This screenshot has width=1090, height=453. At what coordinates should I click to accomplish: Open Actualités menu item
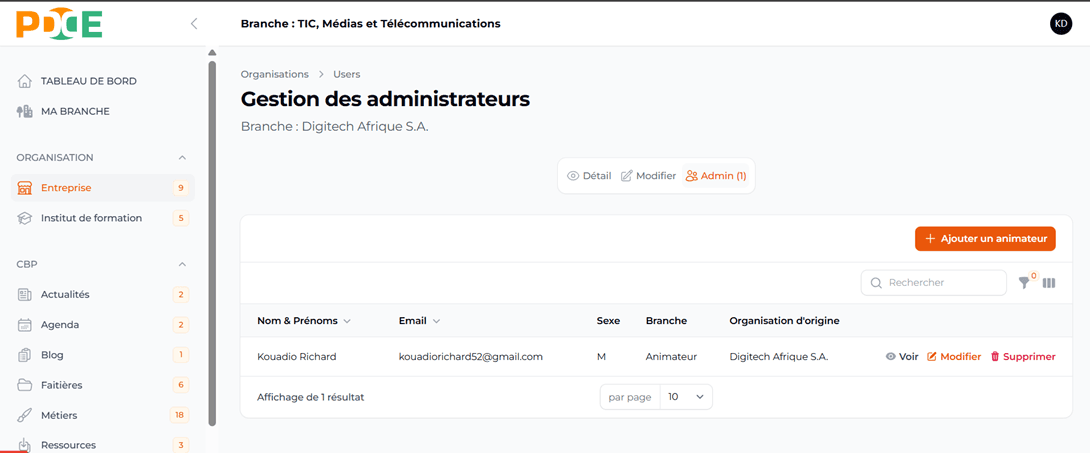(x=103, y=295)
